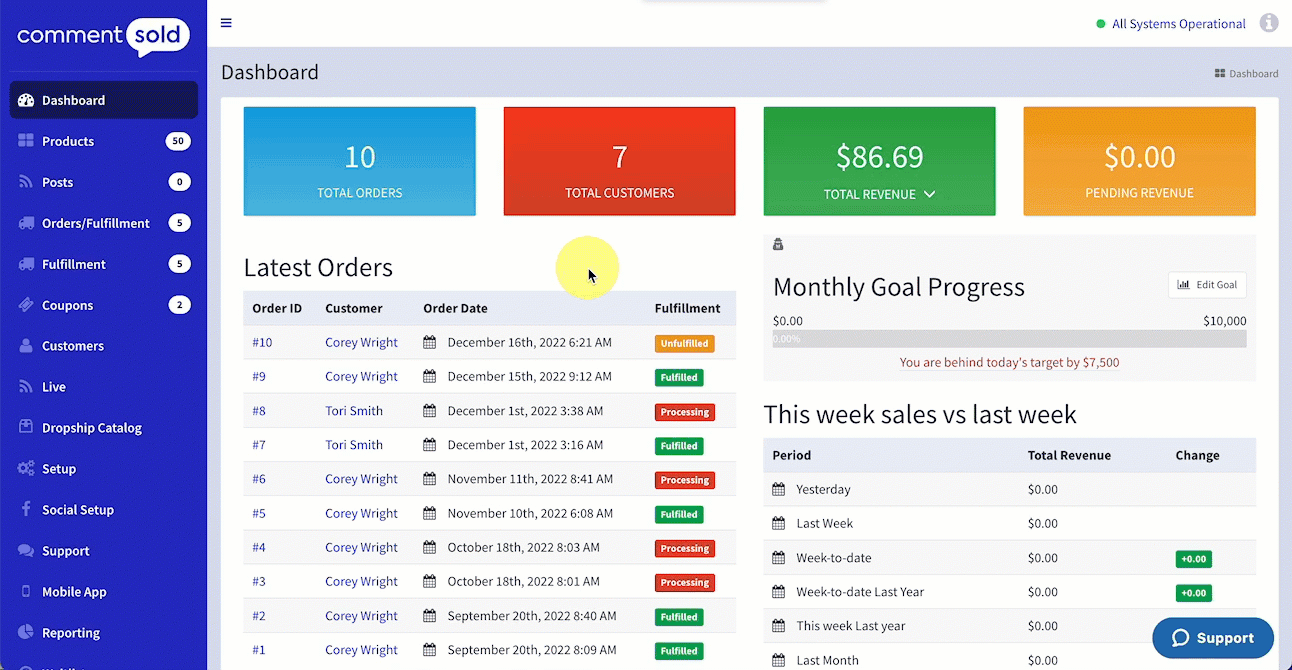The width and height of the screenshot is (1292, 670).
Task: Click the Total Orders blue card
Action: [x=360, y=161]
